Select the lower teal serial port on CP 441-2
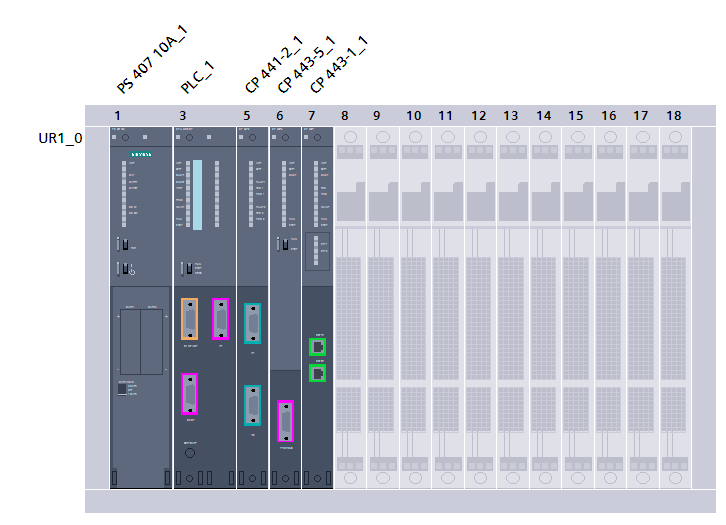 pyautogui.click(x=252, y=406)
